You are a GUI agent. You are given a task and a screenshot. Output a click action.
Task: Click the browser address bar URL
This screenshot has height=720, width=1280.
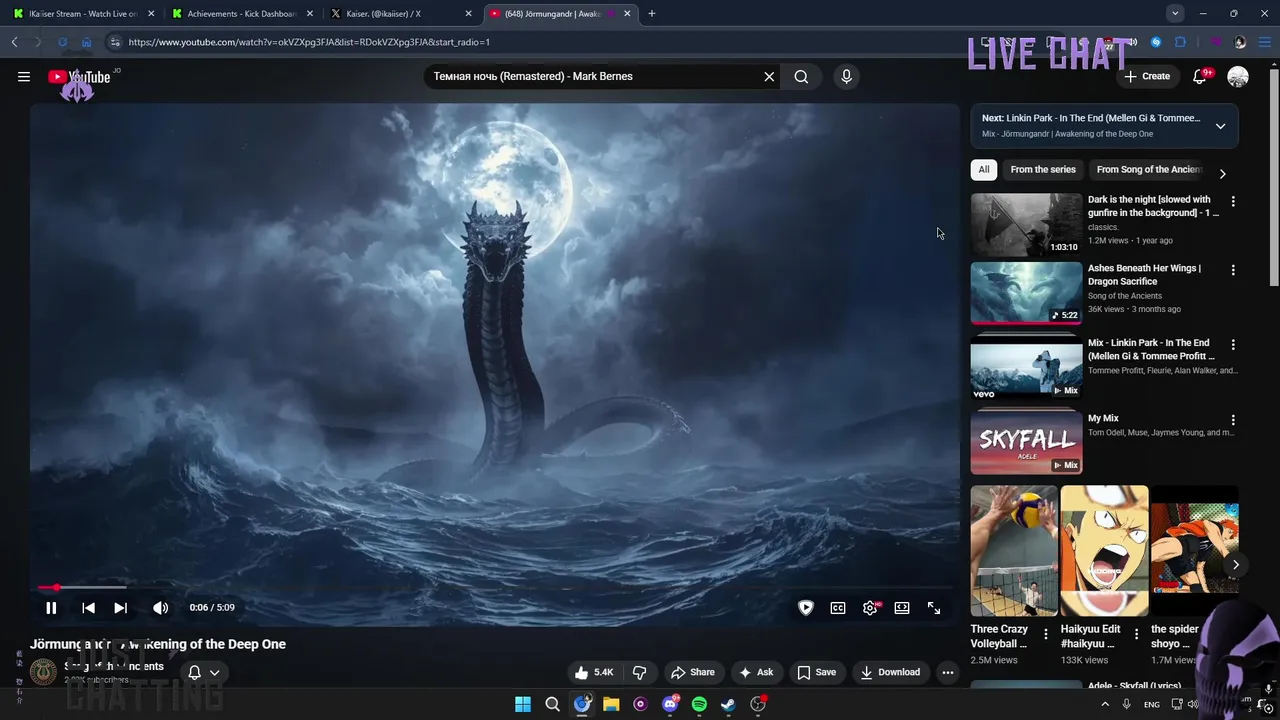pyautogui.click(x=309, y=42)
